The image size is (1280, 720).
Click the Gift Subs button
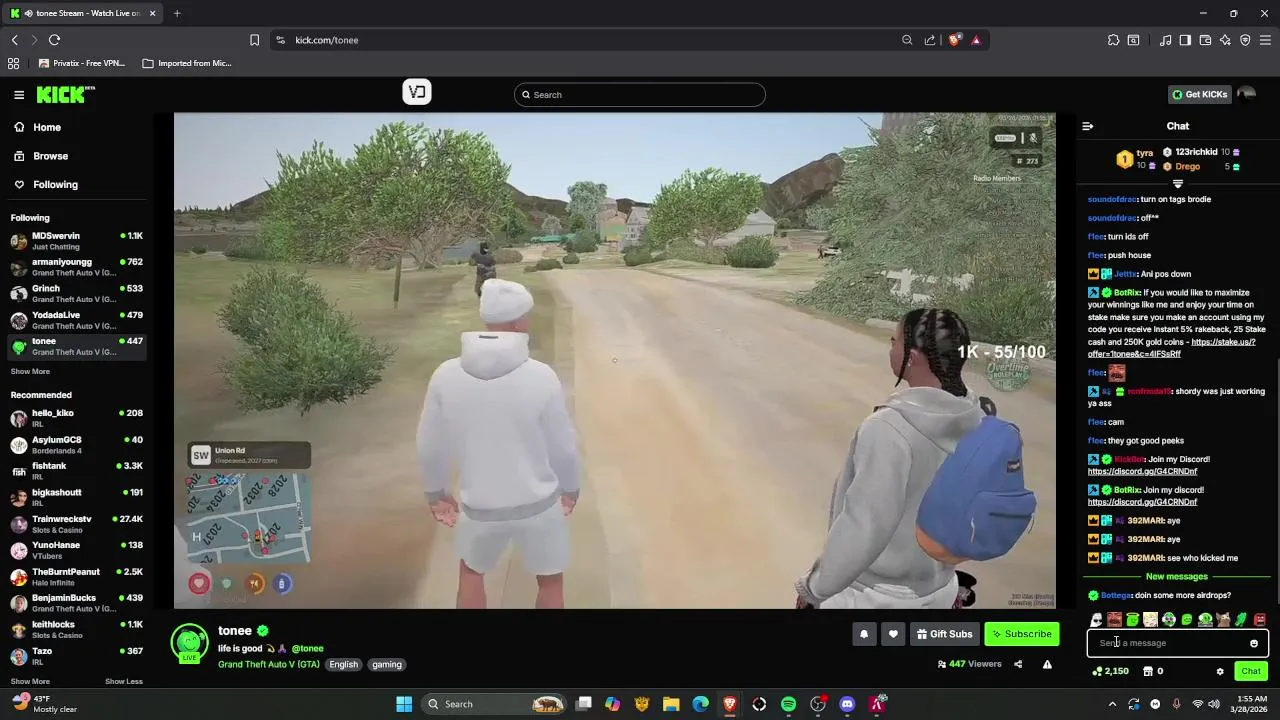945,634
